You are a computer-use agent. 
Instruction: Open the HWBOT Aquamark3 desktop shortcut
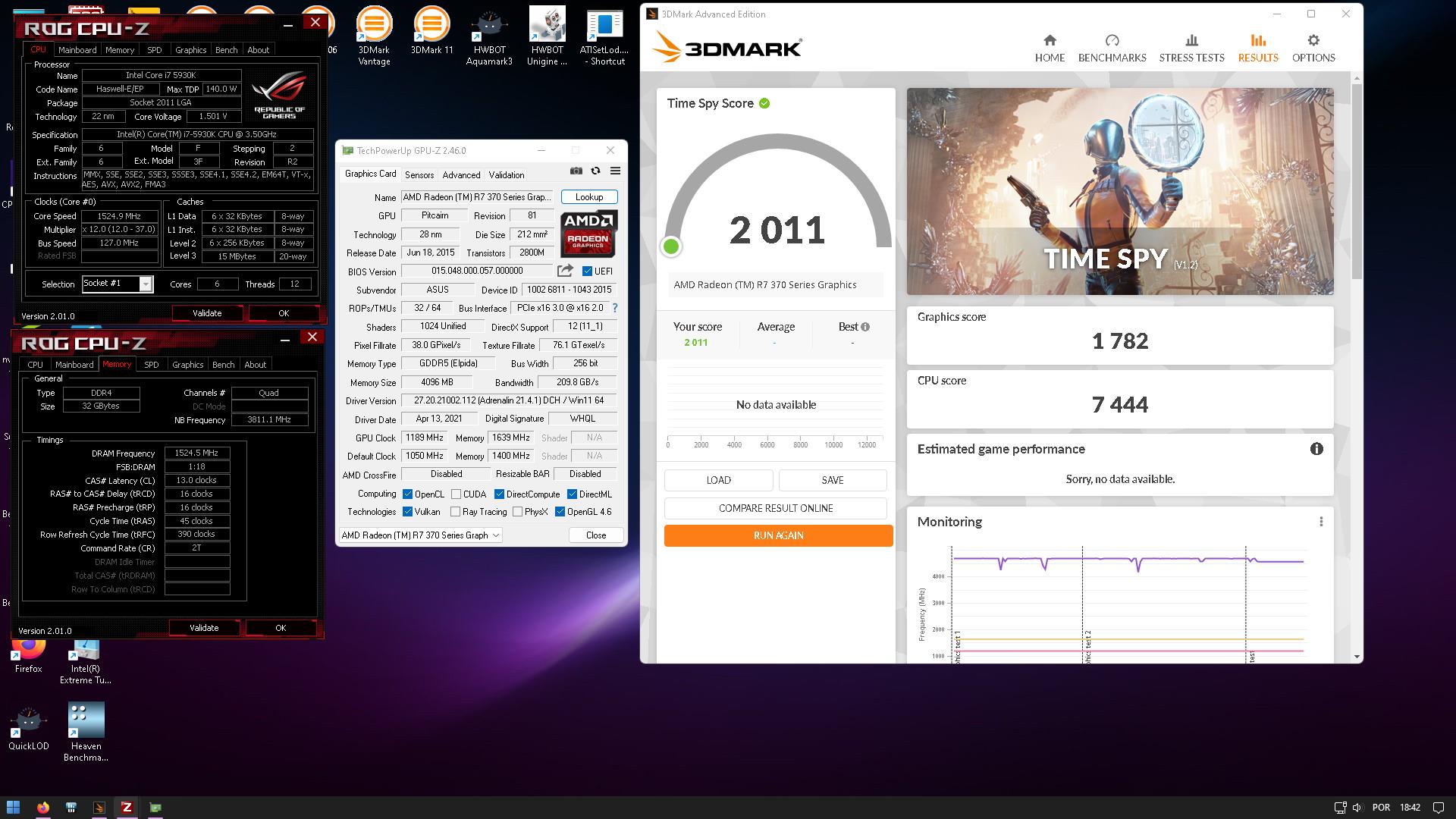coord(489,36)
